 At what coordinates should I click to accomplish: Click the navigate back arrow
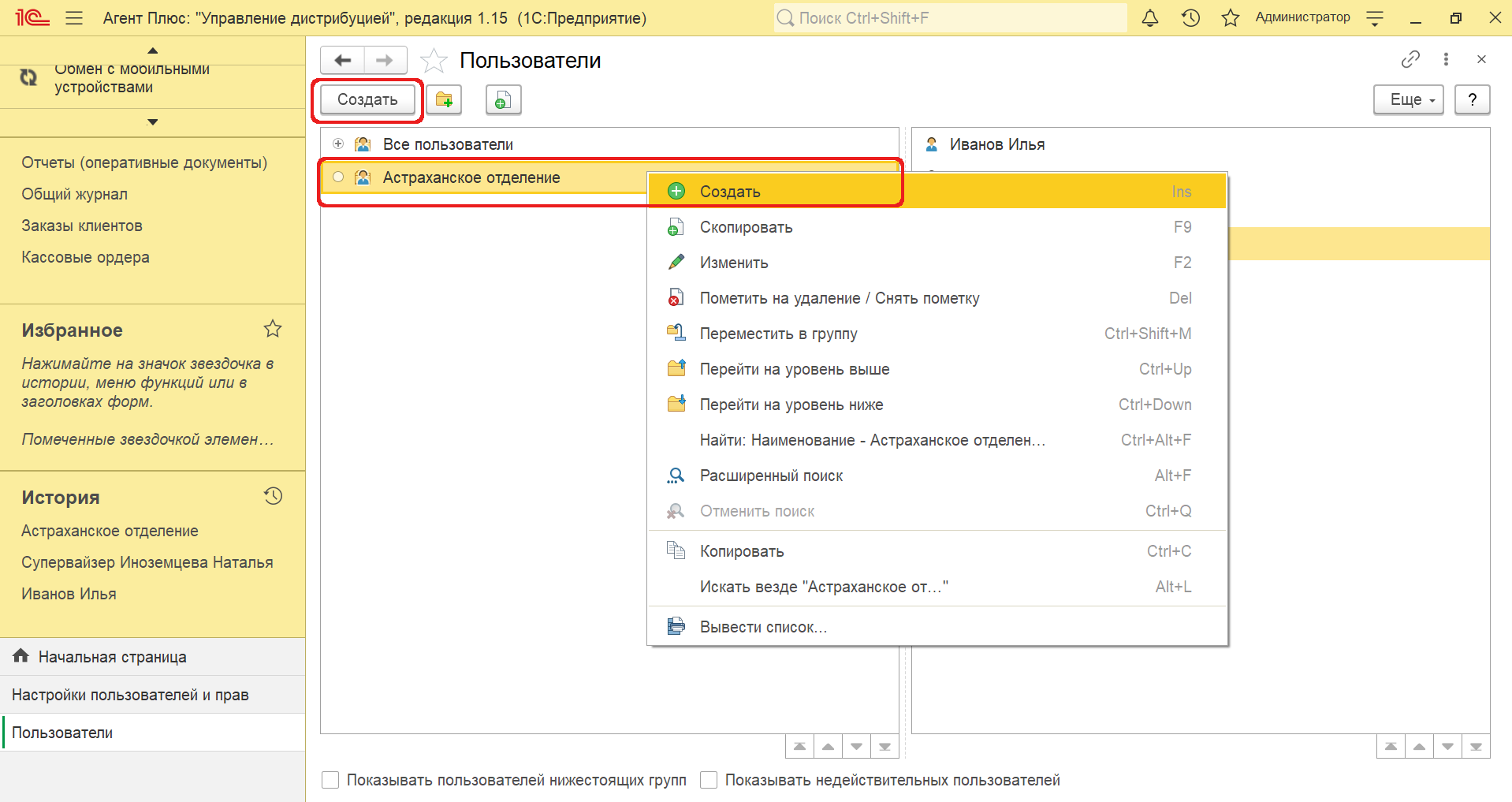(x=343, y=61)
